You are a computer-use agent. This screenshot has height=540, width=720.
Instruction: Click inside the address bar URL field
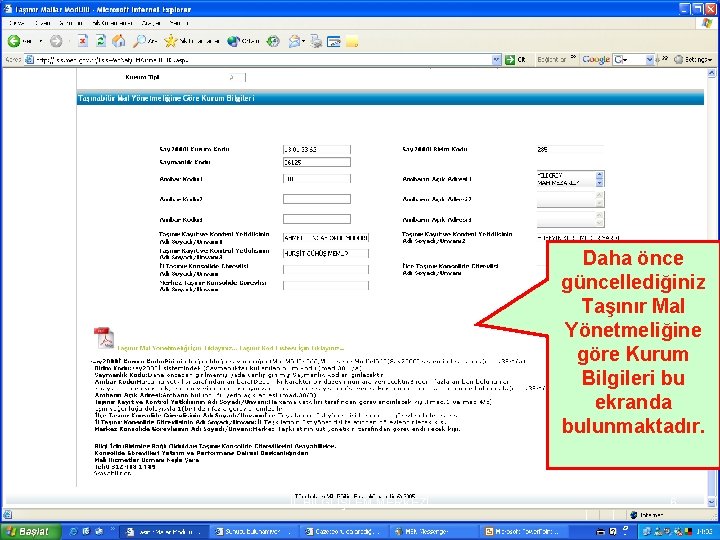coord(263,60)
